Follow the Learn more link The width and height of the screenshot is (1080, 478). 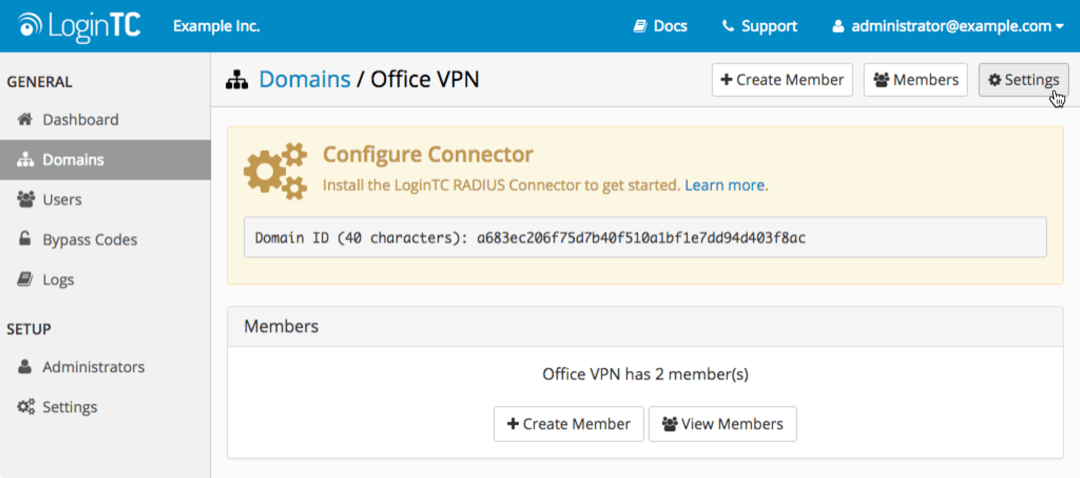(725, 185)
